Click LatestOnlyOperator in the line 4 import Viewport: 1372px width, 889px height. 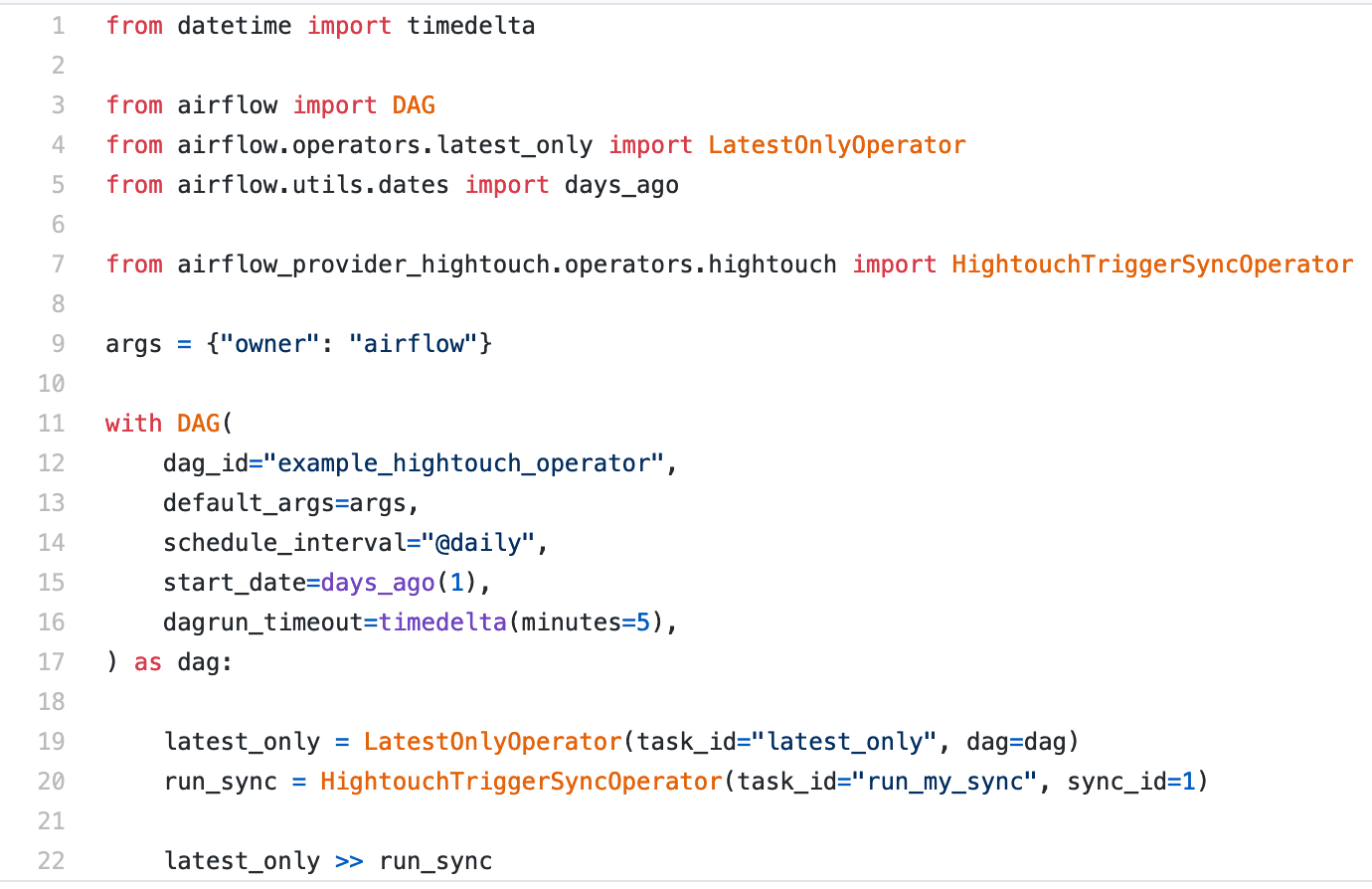[x=836, y=145]
